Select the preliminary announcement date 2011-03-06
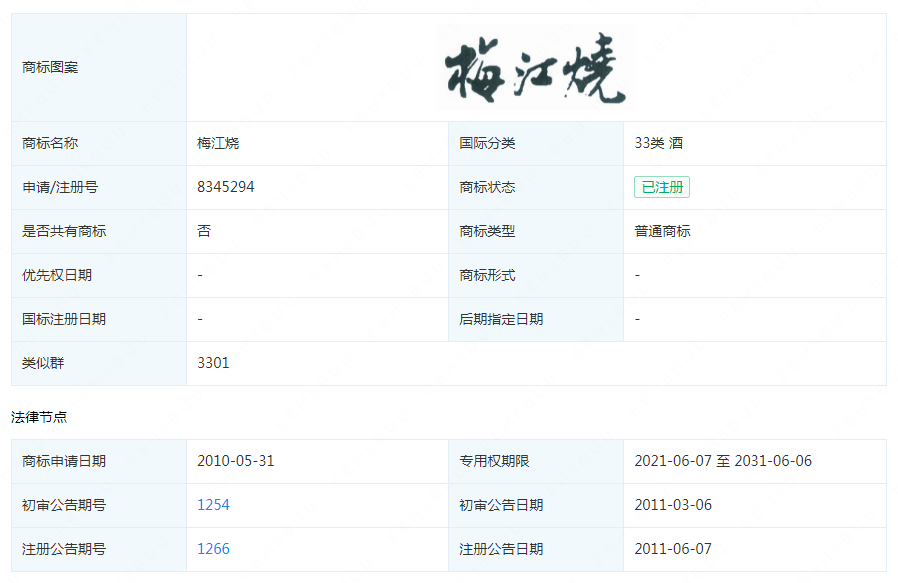The height and width of the screenshot is (583, 898). [x=673, y=505]
